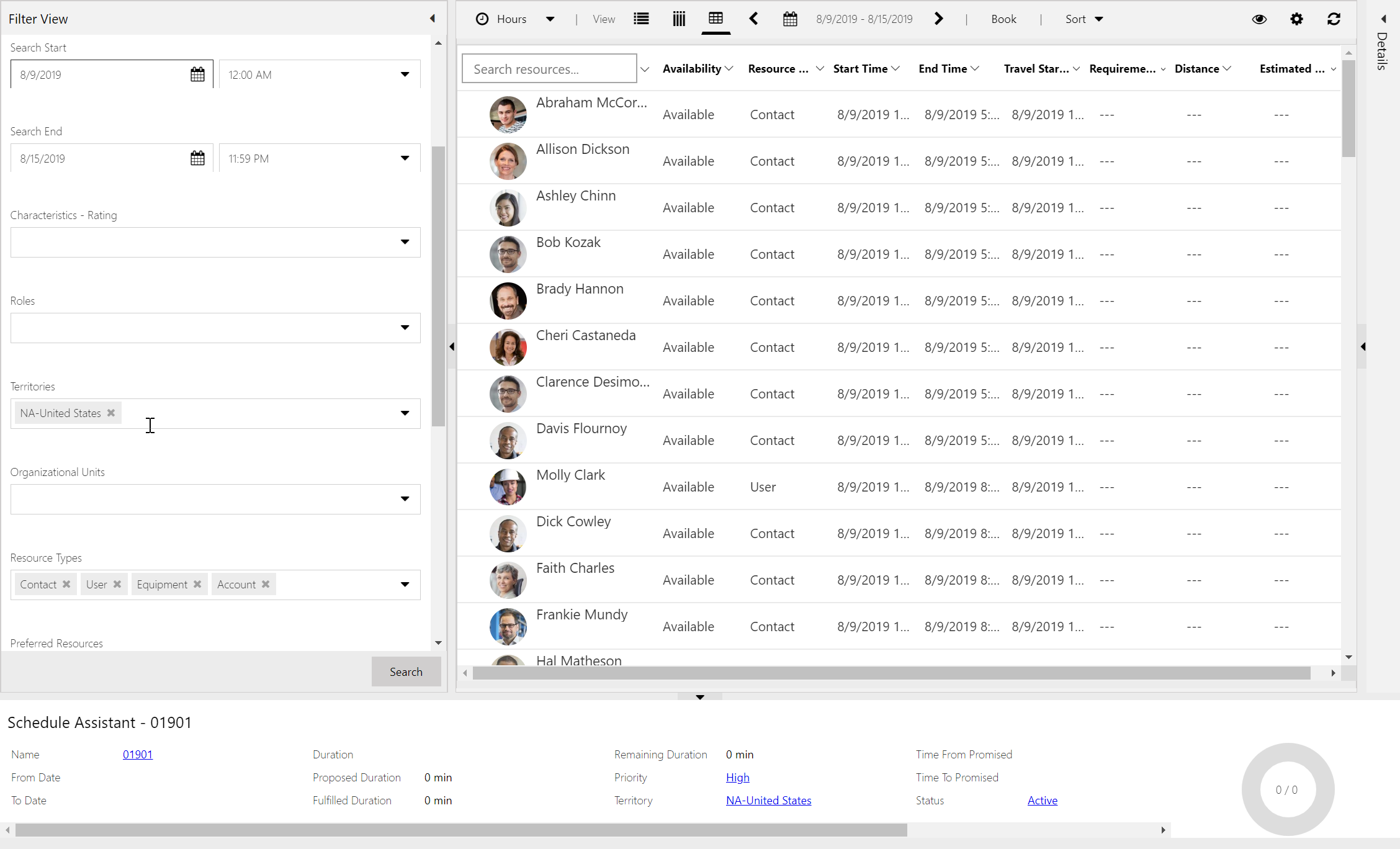Click the Book button
The height and width of the screenshot is (849, 1400).
pos(1002,18)
